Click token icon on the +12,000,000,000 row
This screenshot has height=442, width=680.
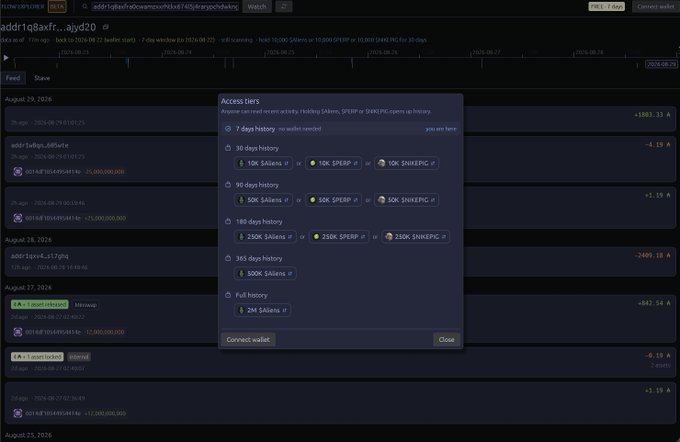coord(18,413)
